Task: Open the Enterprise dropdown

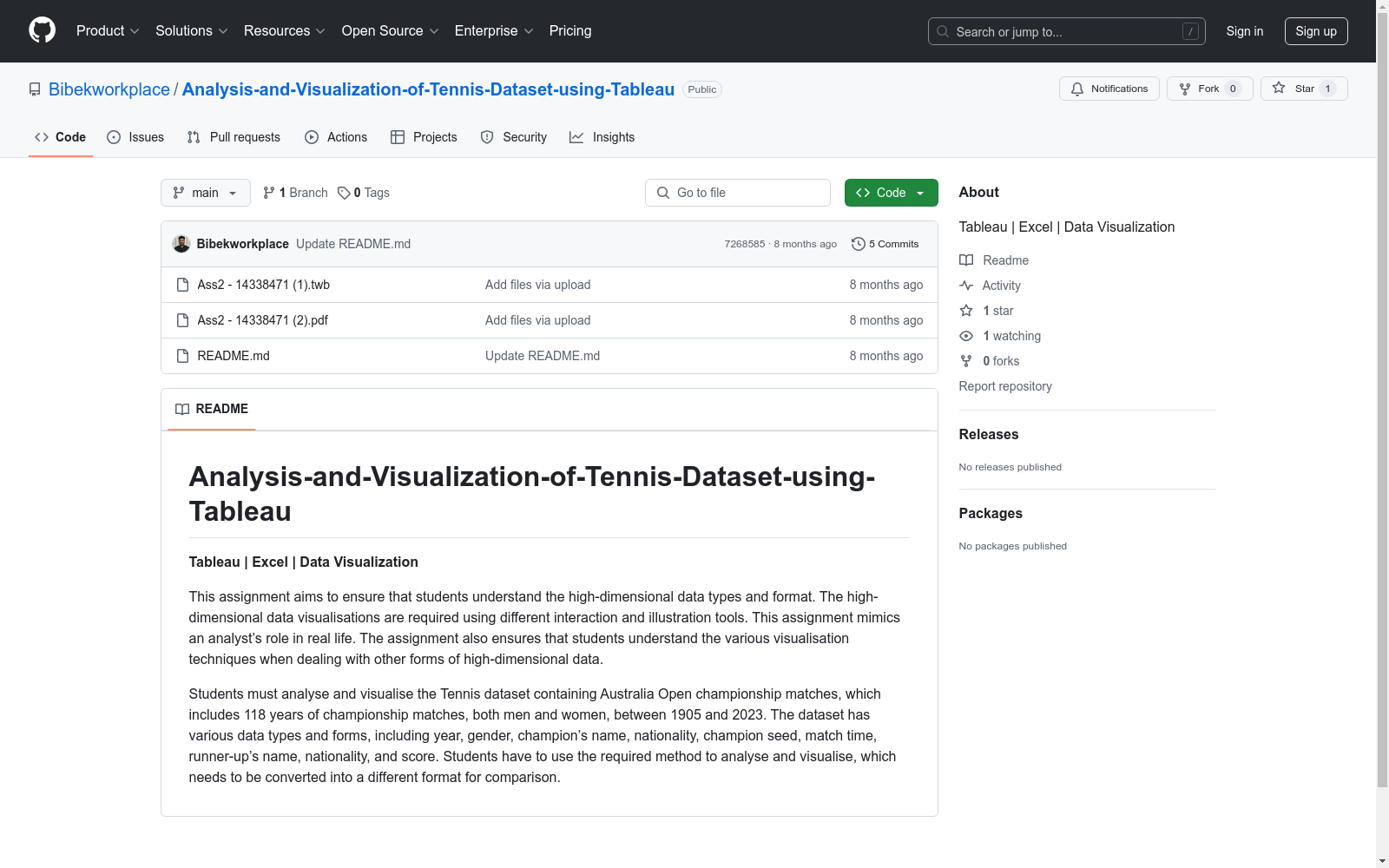Action: [x=494, y=30]
